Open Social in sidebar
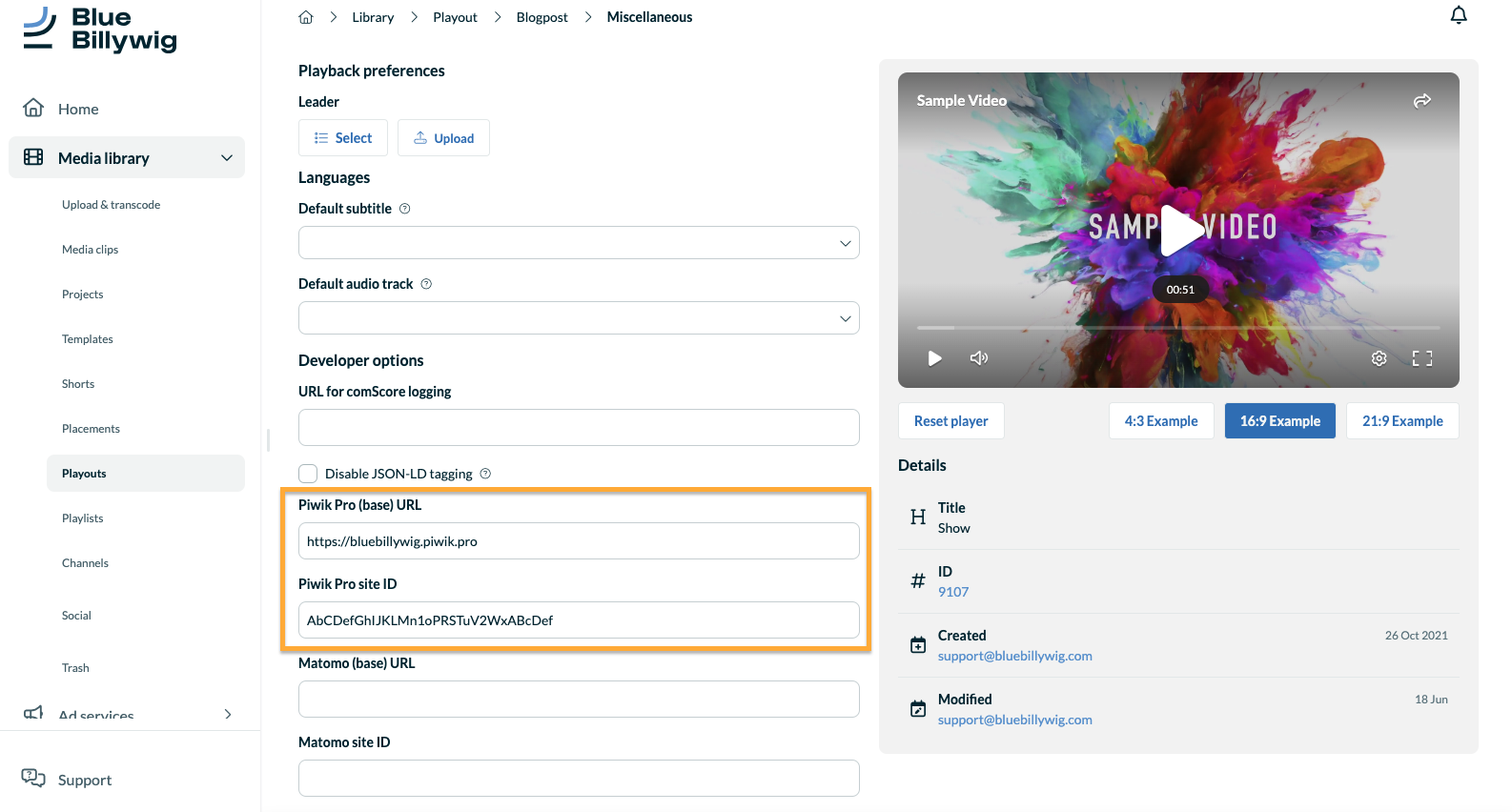This screenshot has height=812, width=1512. [x=77, y=616]
